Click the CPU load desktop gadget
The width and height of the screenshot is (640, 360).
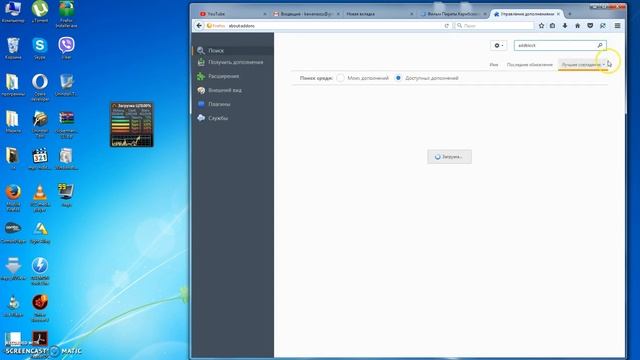[x=132, y=124]
